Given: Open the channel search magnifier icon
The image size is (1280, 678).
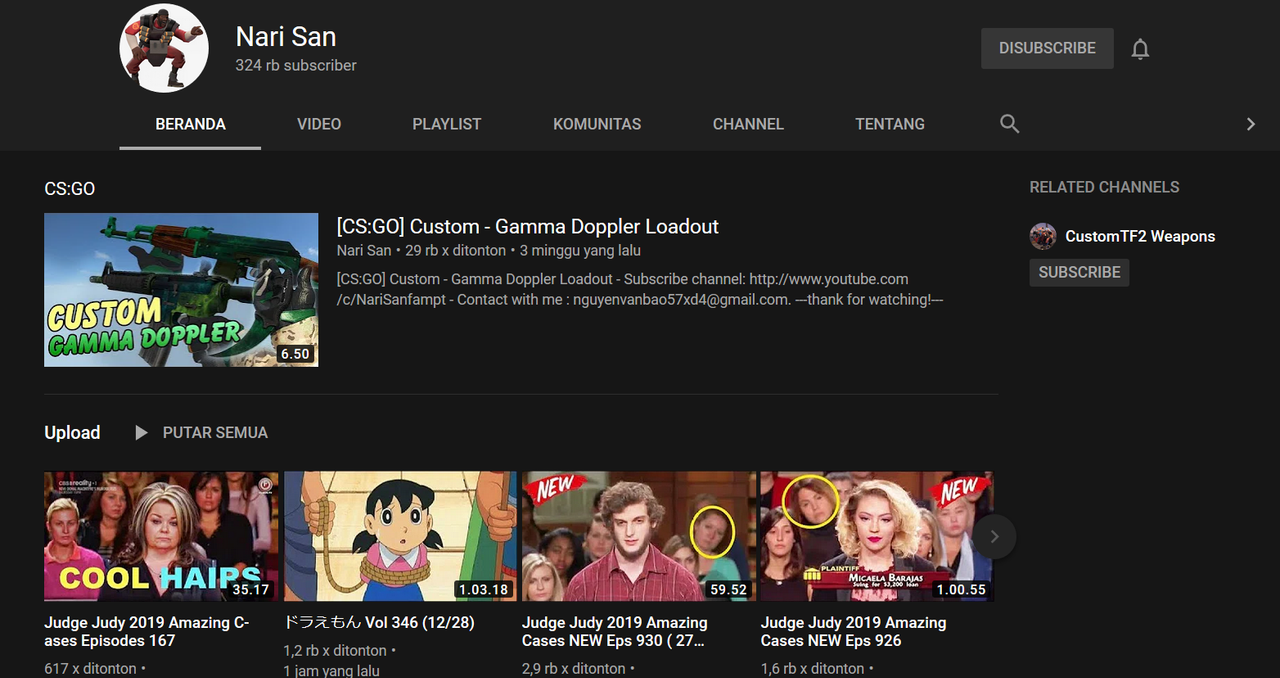Looking at the screenshot, I should [1010, 124].
